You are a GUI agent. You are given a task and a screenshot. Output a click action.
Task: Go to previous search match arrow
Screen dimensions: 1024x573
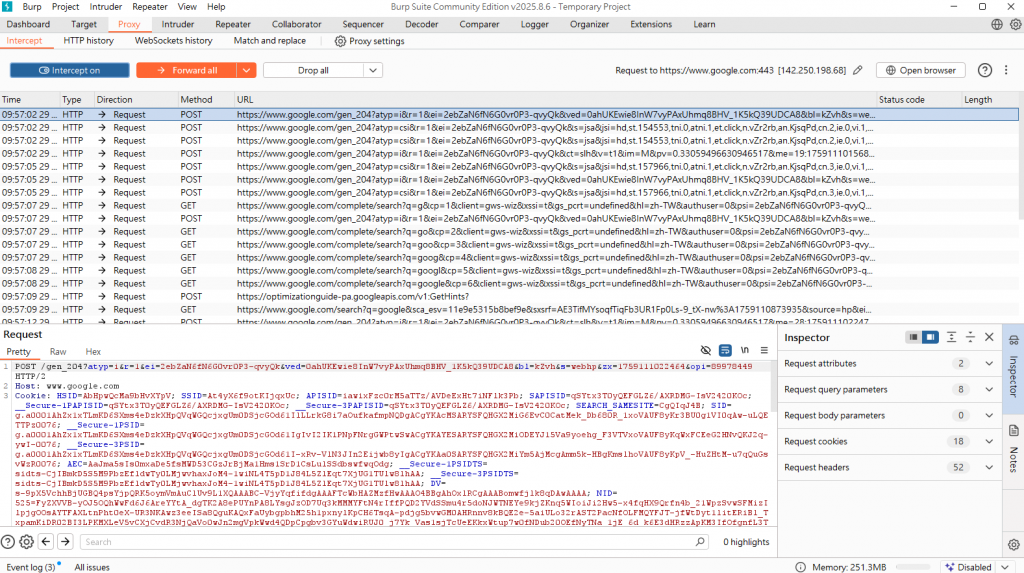tap(46, 542)
